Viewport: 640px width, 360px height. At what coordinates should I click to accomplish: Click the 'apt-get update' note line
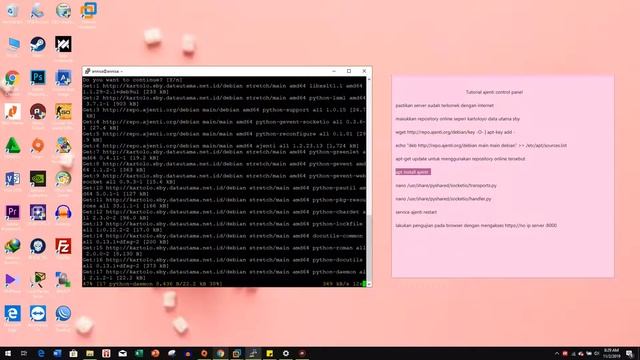coord(460,159)
